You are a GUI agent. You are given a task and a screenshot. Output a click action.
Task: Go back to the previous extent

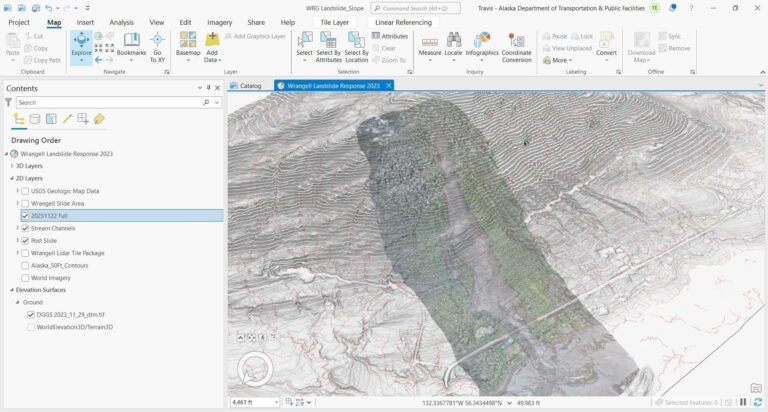click(x=98, y=60)
